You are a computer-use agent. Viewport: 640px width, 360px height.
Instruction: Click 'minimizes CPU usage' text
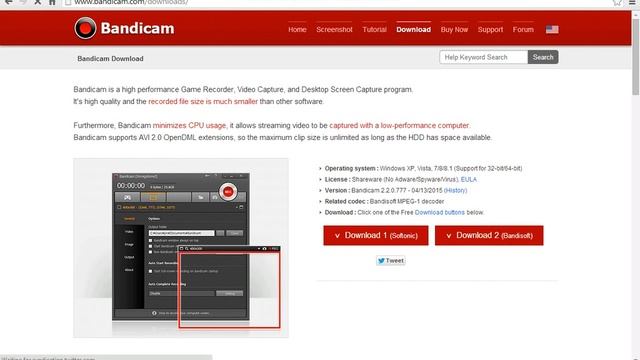(x=189, y=125)
